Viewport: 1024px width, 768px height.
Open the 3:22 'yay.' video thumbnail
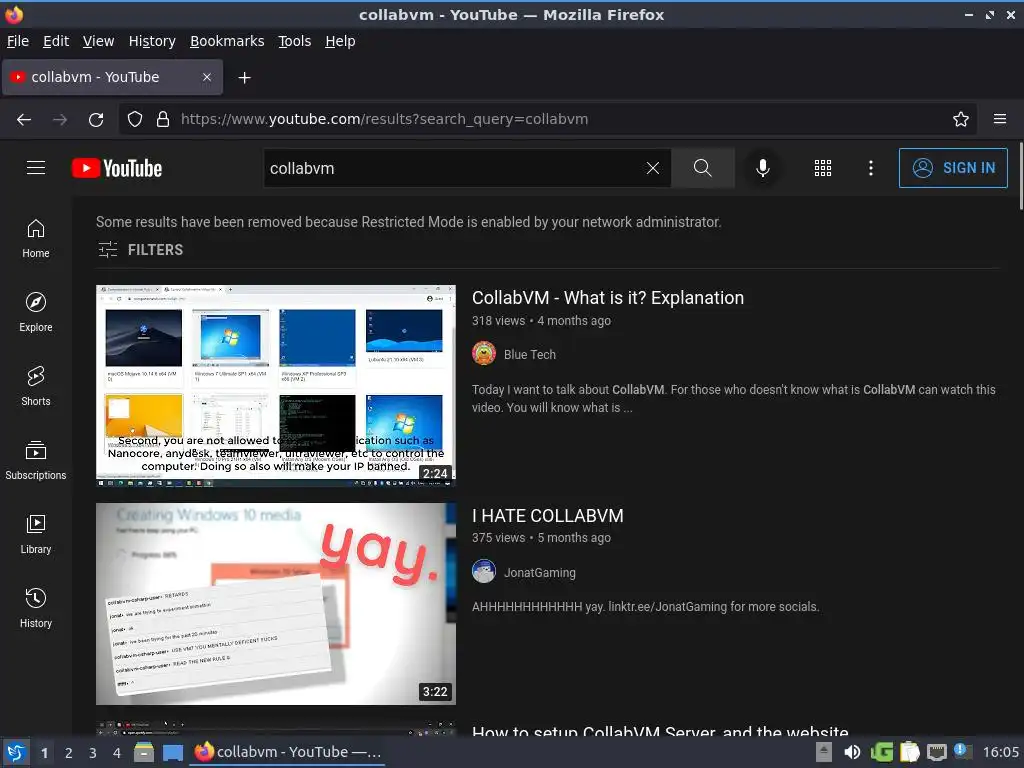[276, 603]
